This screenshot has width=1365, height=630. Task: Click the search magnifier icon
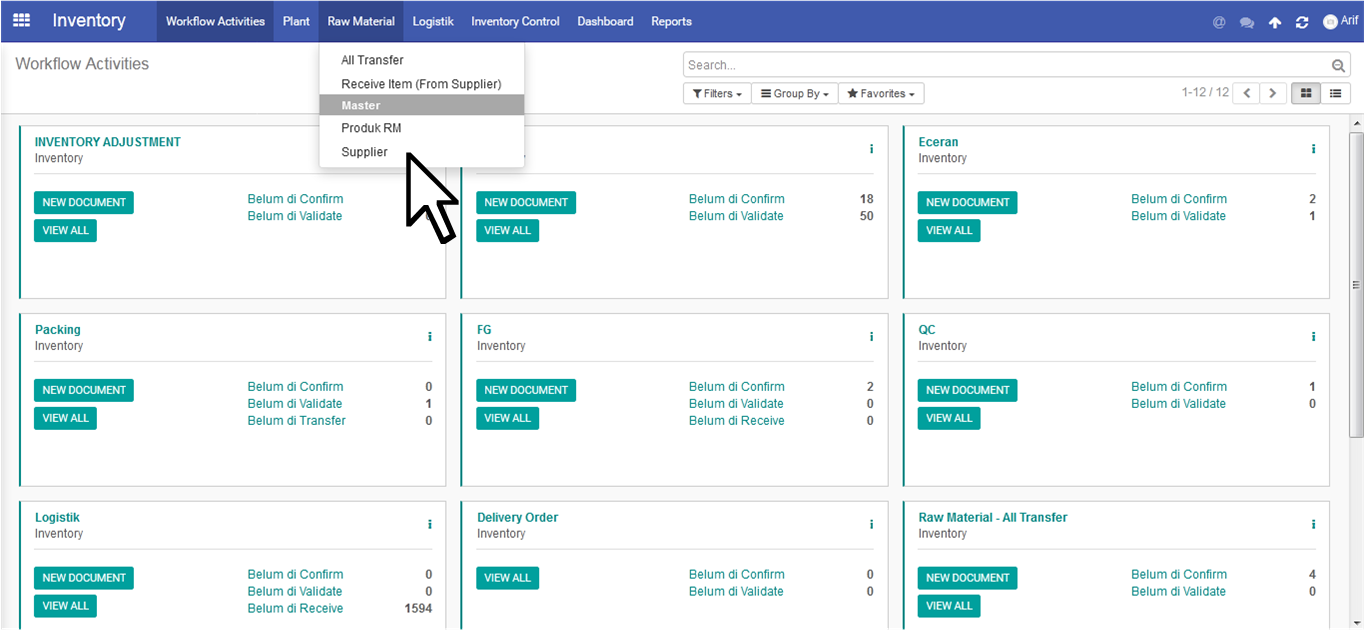[x=1338, y=66]
